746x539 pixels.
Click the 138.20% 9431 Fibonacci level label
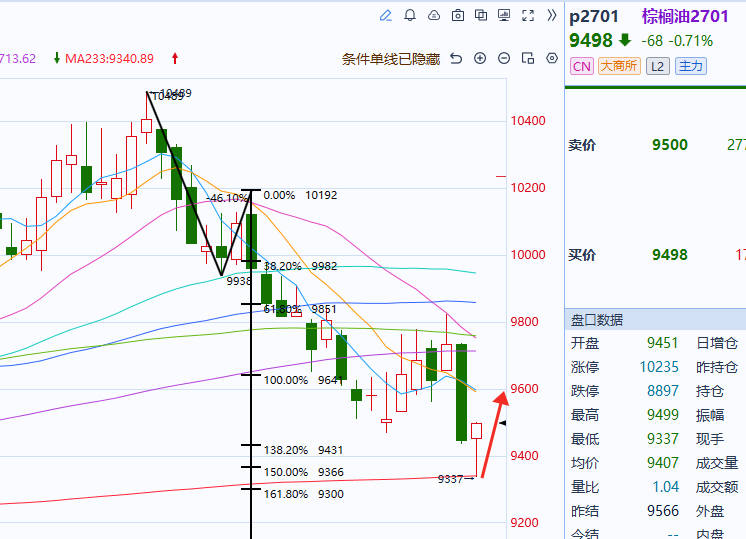pyautogui.click(x=304, y=450)
